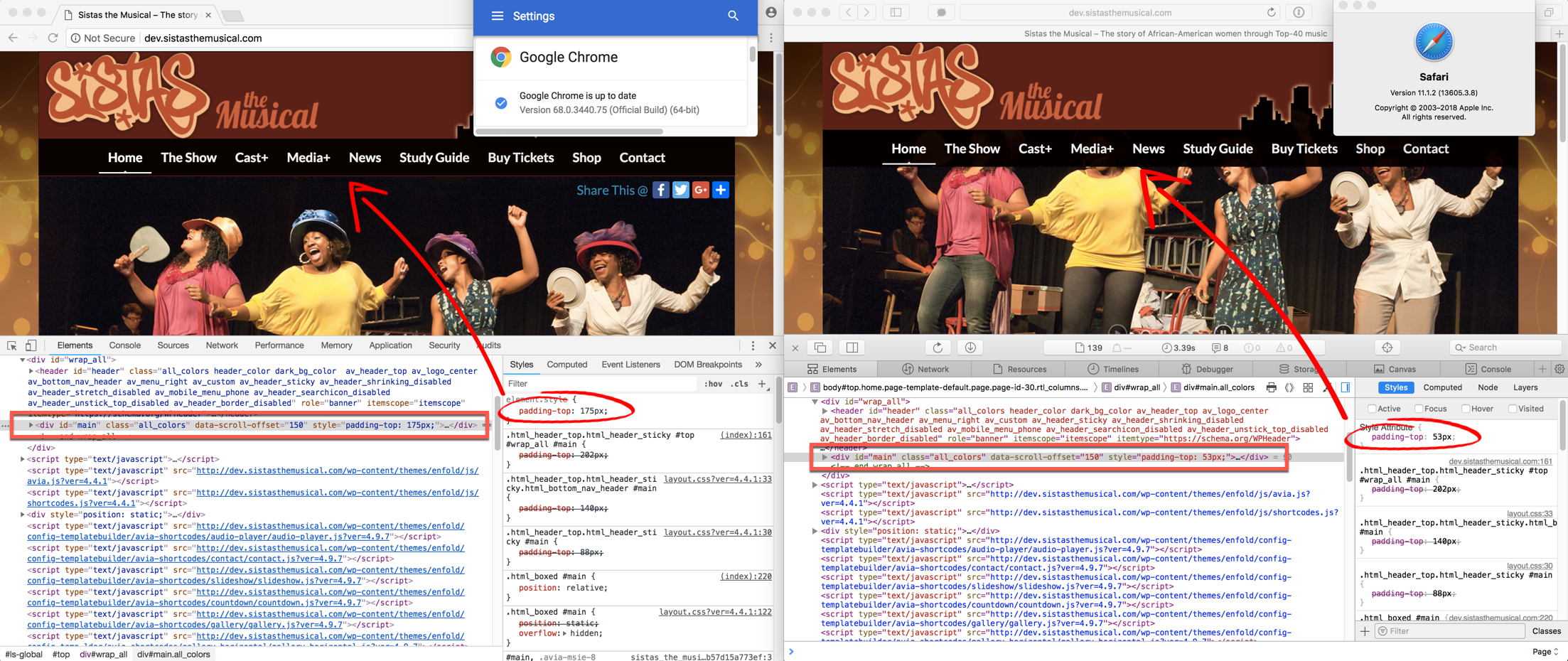
Task: Switch to Debugger tab in Safari inspector
Action: tap(1207, 369)
